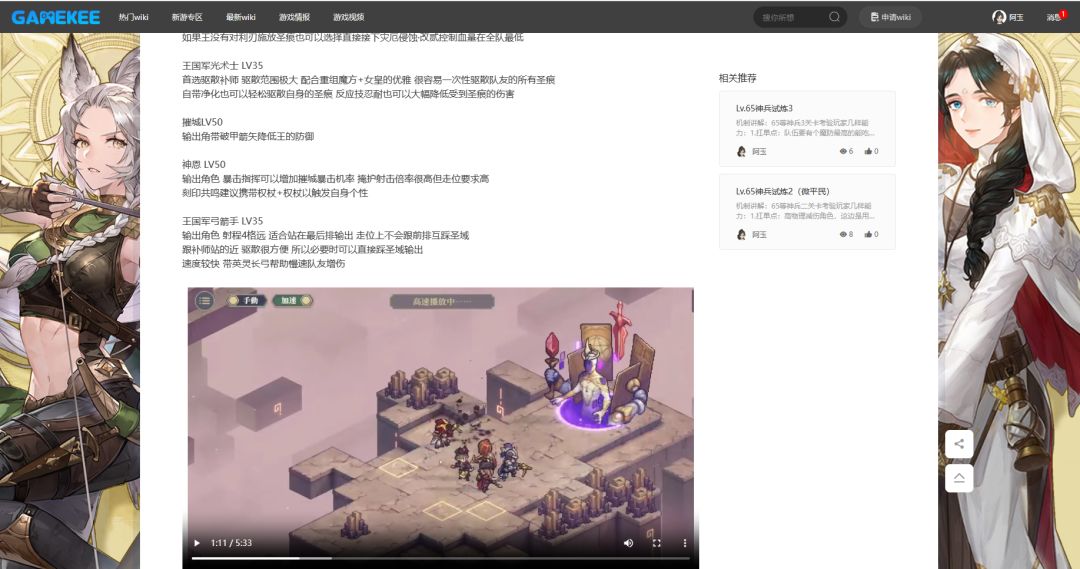Viewport: 1080px width, 569px height.
Task: Click the 阿玉 author name on 神兵试炼2 card
Action: (x=759, y=235)
